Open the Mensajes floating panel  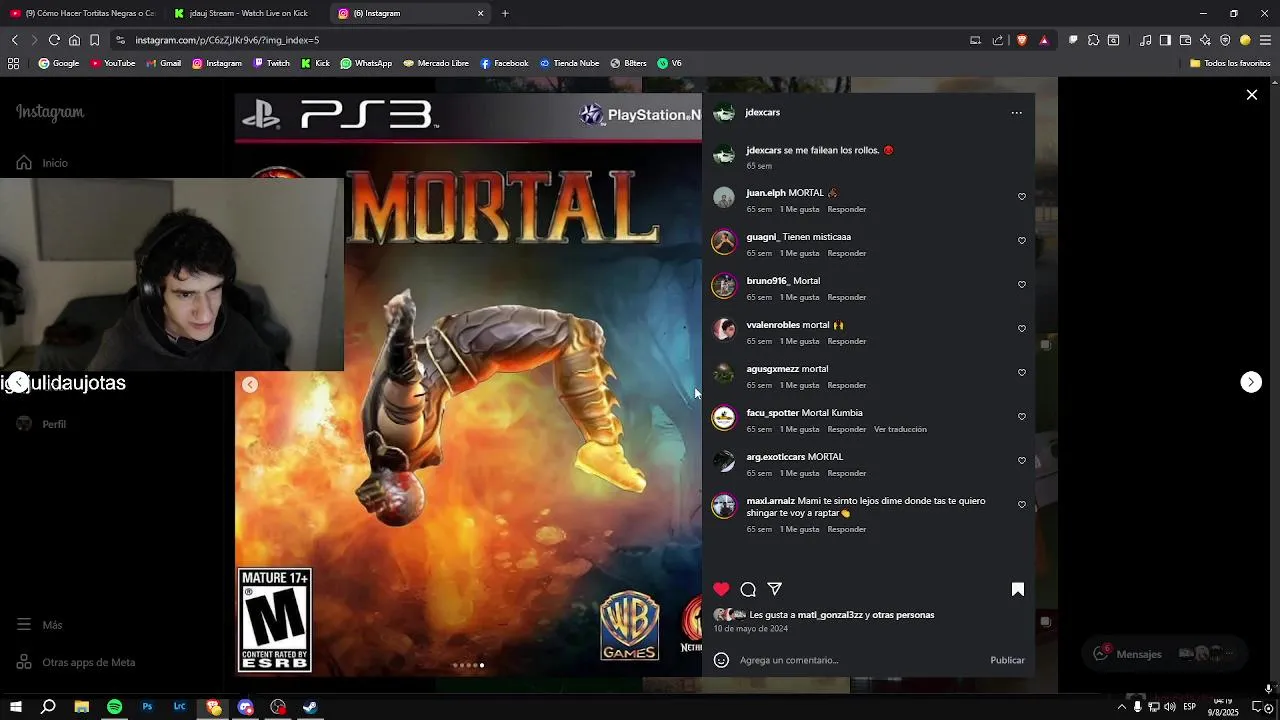1165,654
